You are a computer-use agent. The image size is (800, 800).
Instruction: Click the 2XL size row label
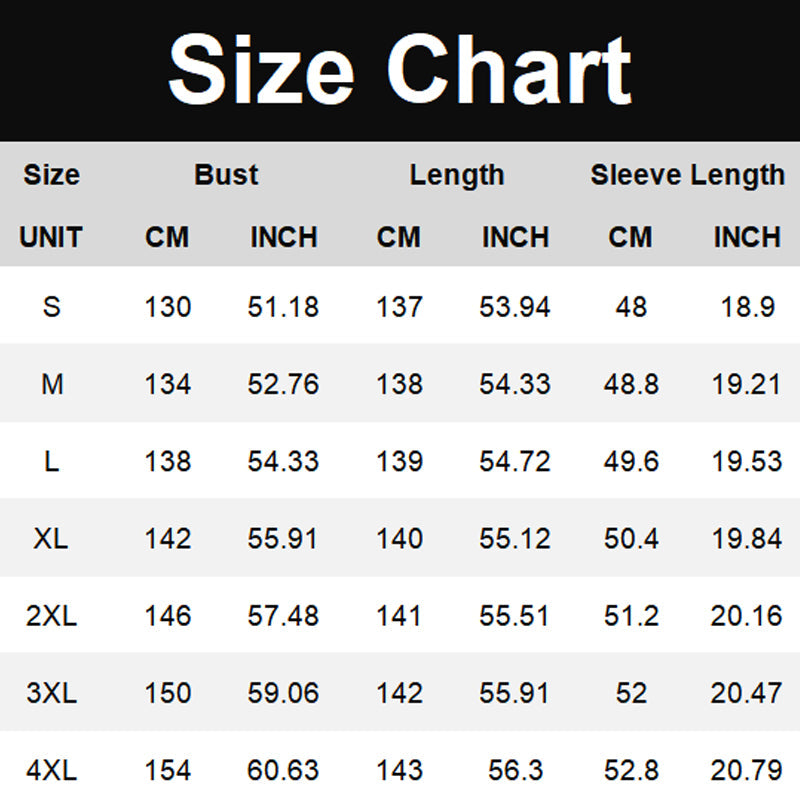[51, 616]
